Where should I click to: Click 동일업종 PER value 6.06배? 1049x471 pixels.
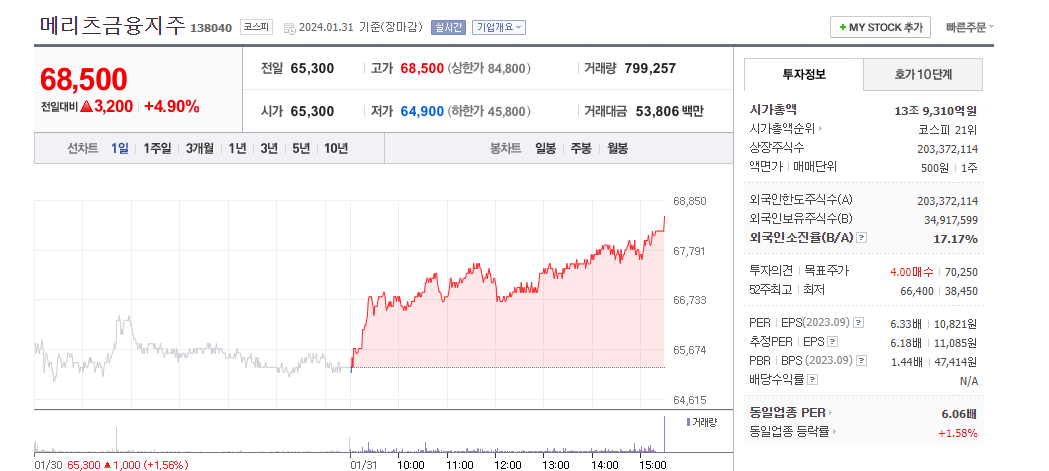click(959, 413)
